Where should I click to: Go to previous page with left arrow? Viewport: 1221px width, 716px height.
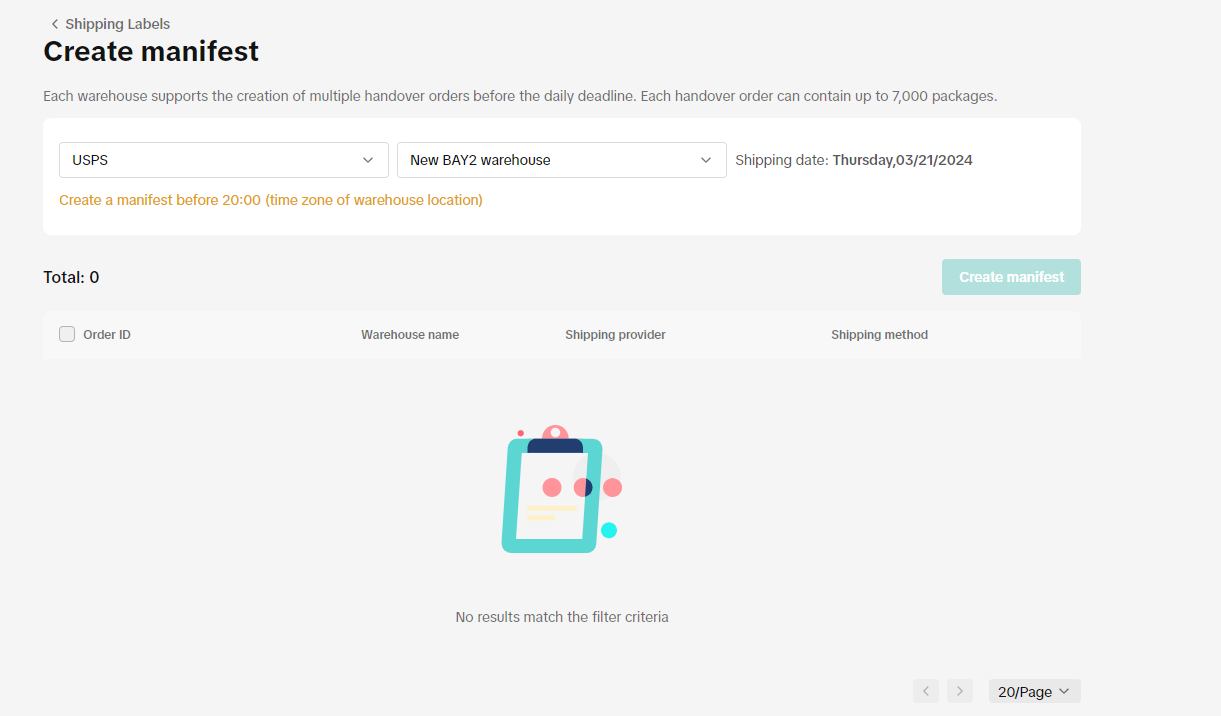[926, 691]
